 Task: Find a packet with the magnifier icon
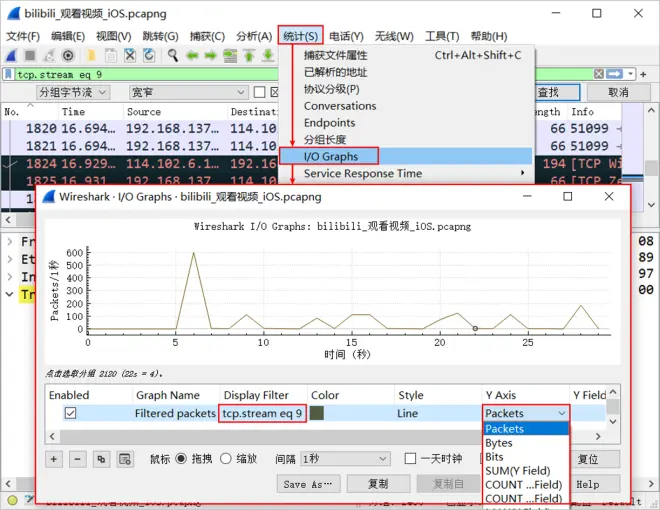173,56
